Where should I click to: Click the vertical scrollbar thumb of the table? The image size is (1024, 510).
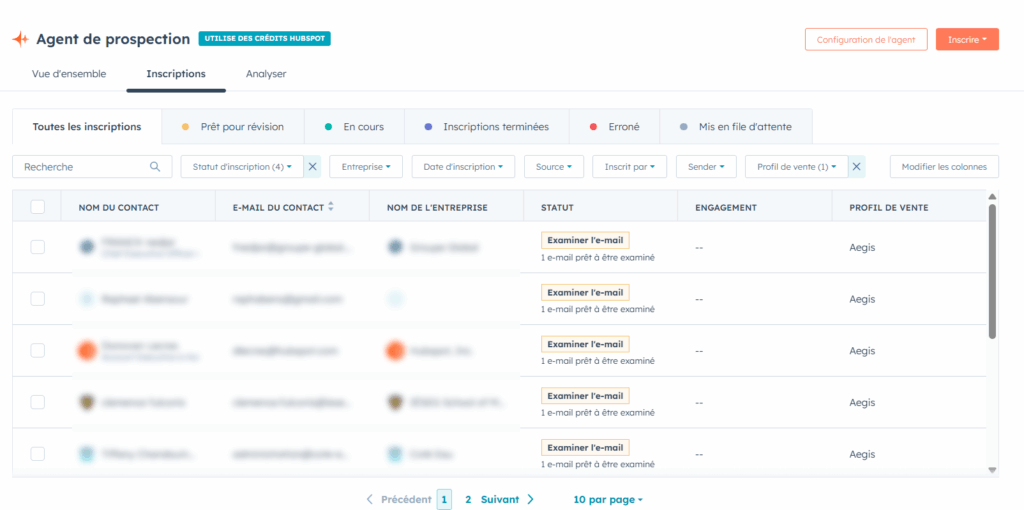pos(992,271)
